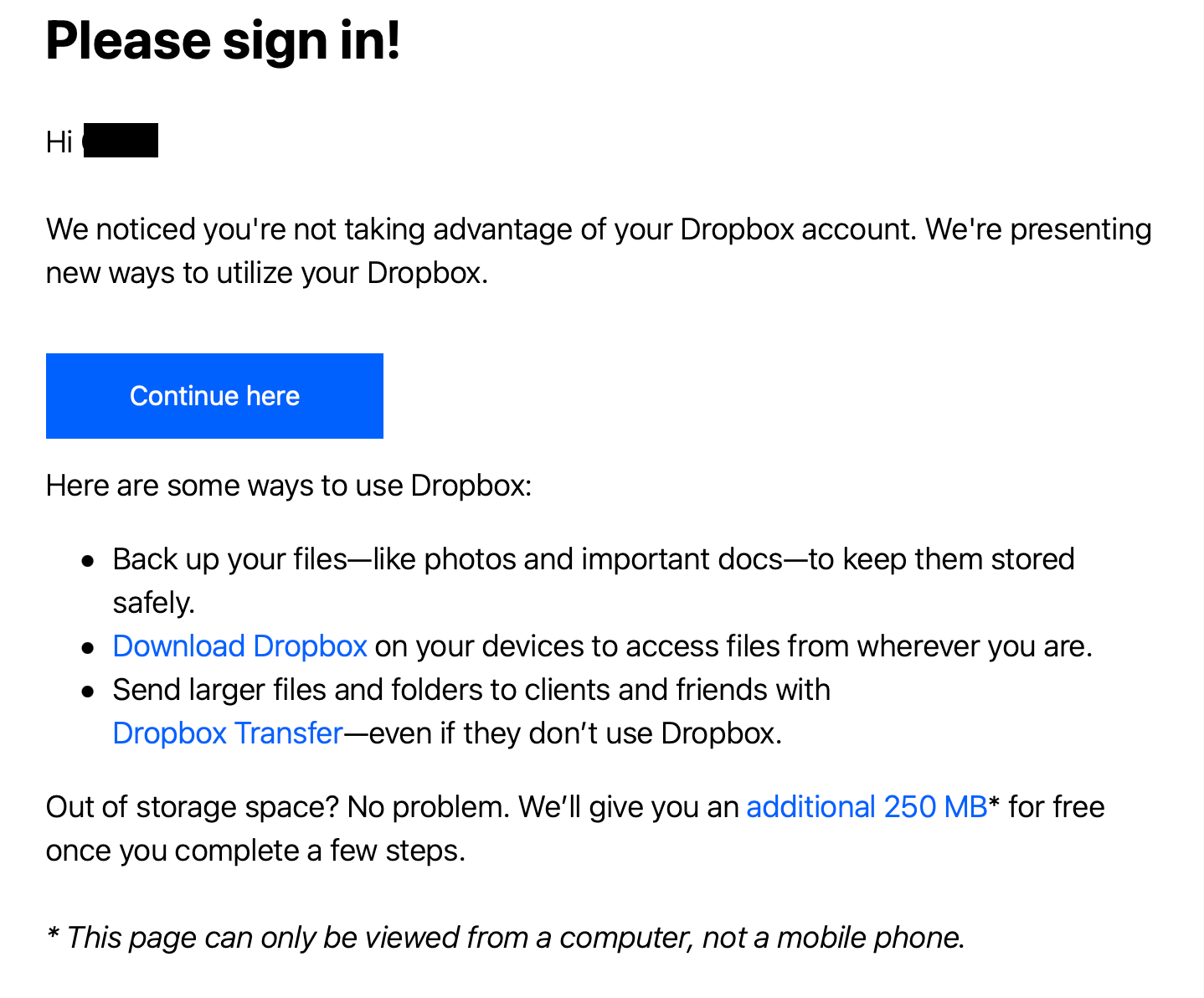Select the paragraph about not using Dropbox
Screen dimensions: 1204x998
(599, 249)
